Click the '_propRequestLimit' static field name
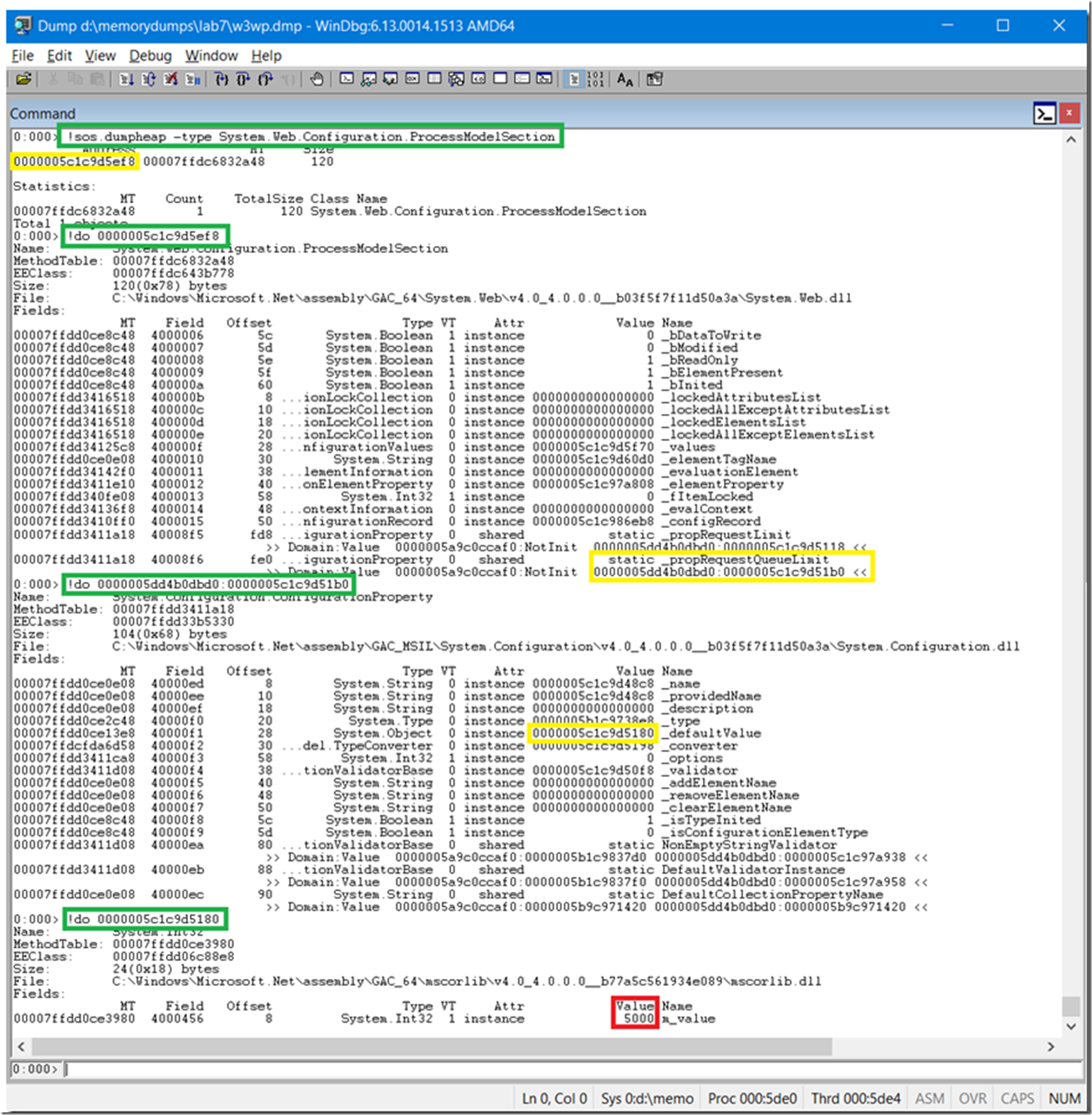This screenshot has width=1092, height=1115. (727, 534)
